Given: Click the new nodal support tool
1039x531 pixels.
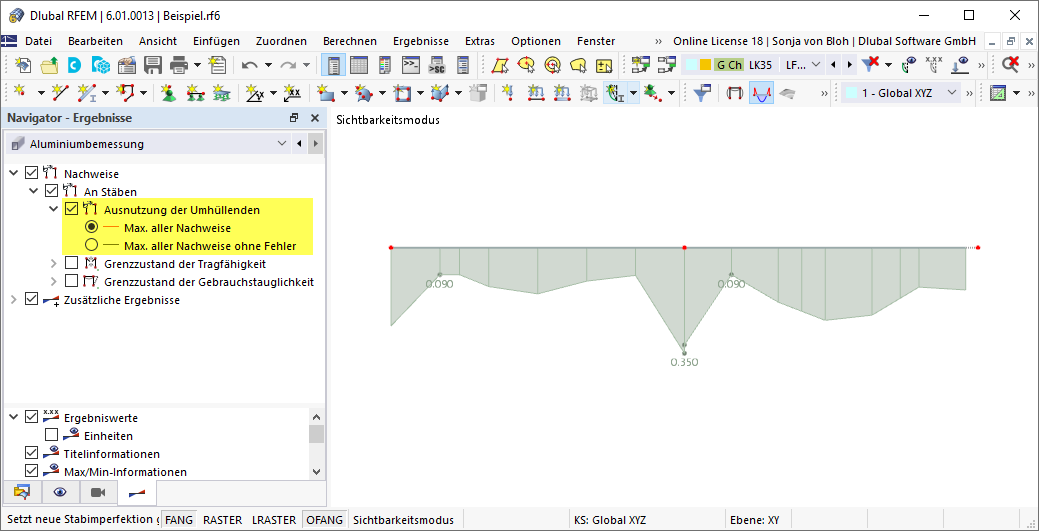Looking at the screenshot, I should click(x=168, y=92).
